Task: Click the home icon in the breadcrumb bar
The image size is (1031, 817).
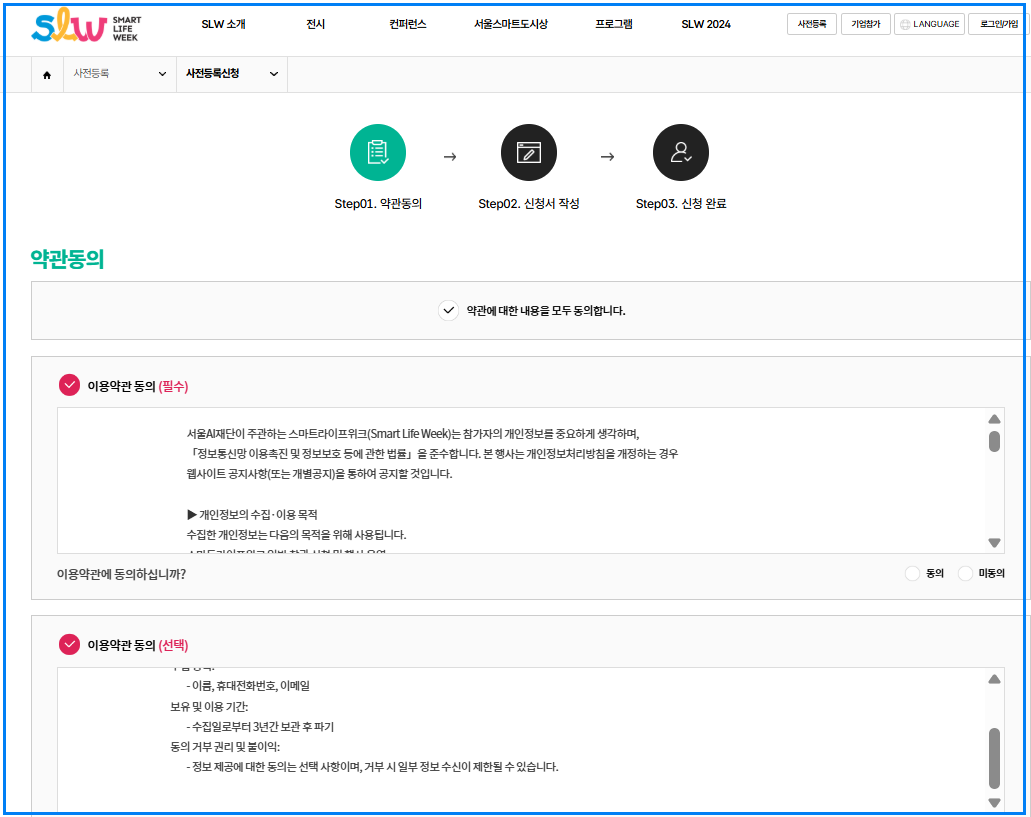Action: coord(47,74)
